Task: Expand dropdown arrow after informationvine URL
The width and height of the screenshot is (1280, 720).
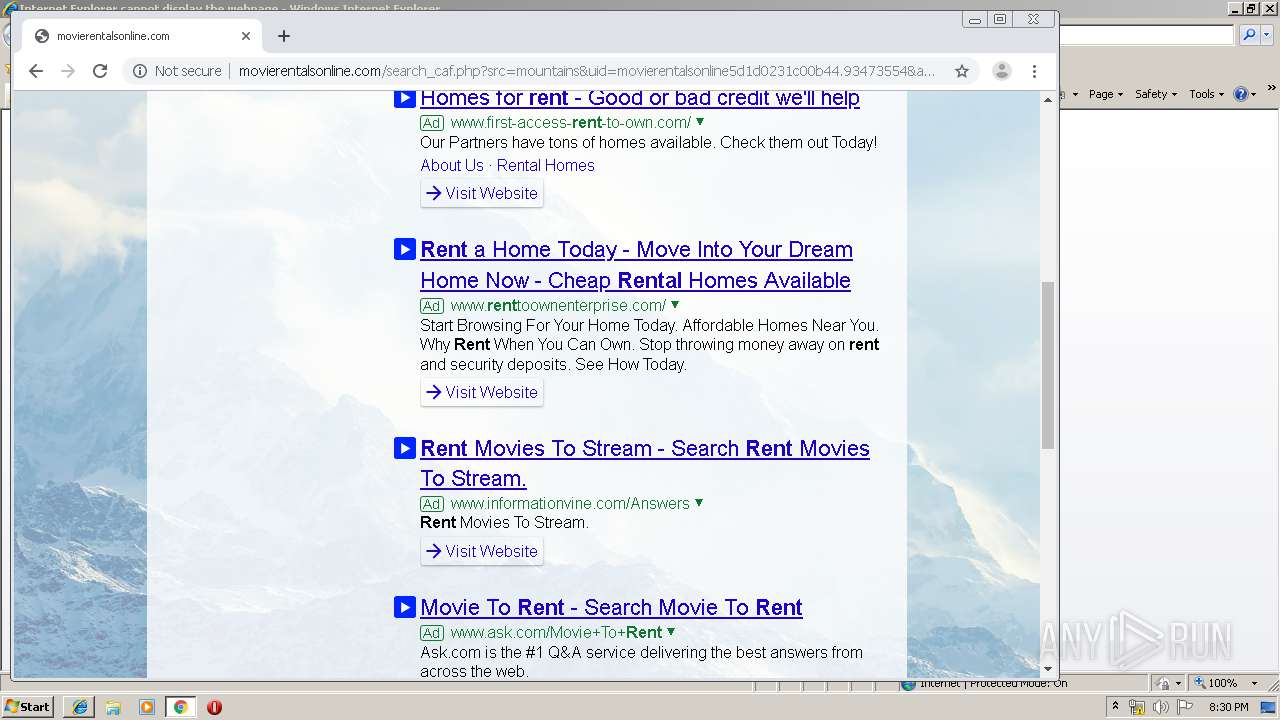Action: click(x=699, y=503)
